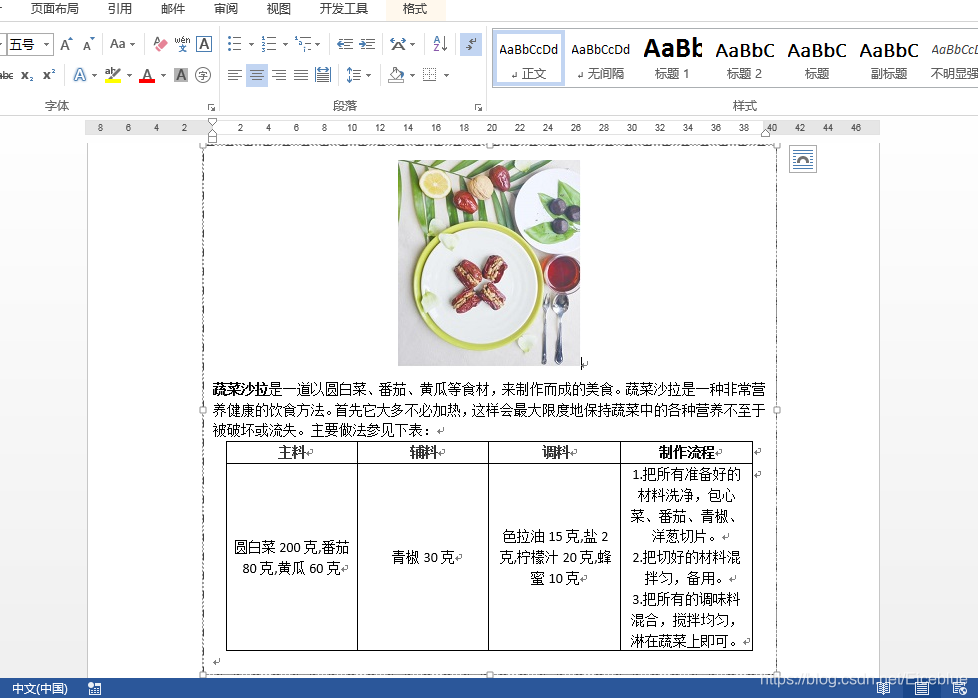Screen dimensions: 978x698
Task: Open the 开发工具 tab
Action: (344, 9)
